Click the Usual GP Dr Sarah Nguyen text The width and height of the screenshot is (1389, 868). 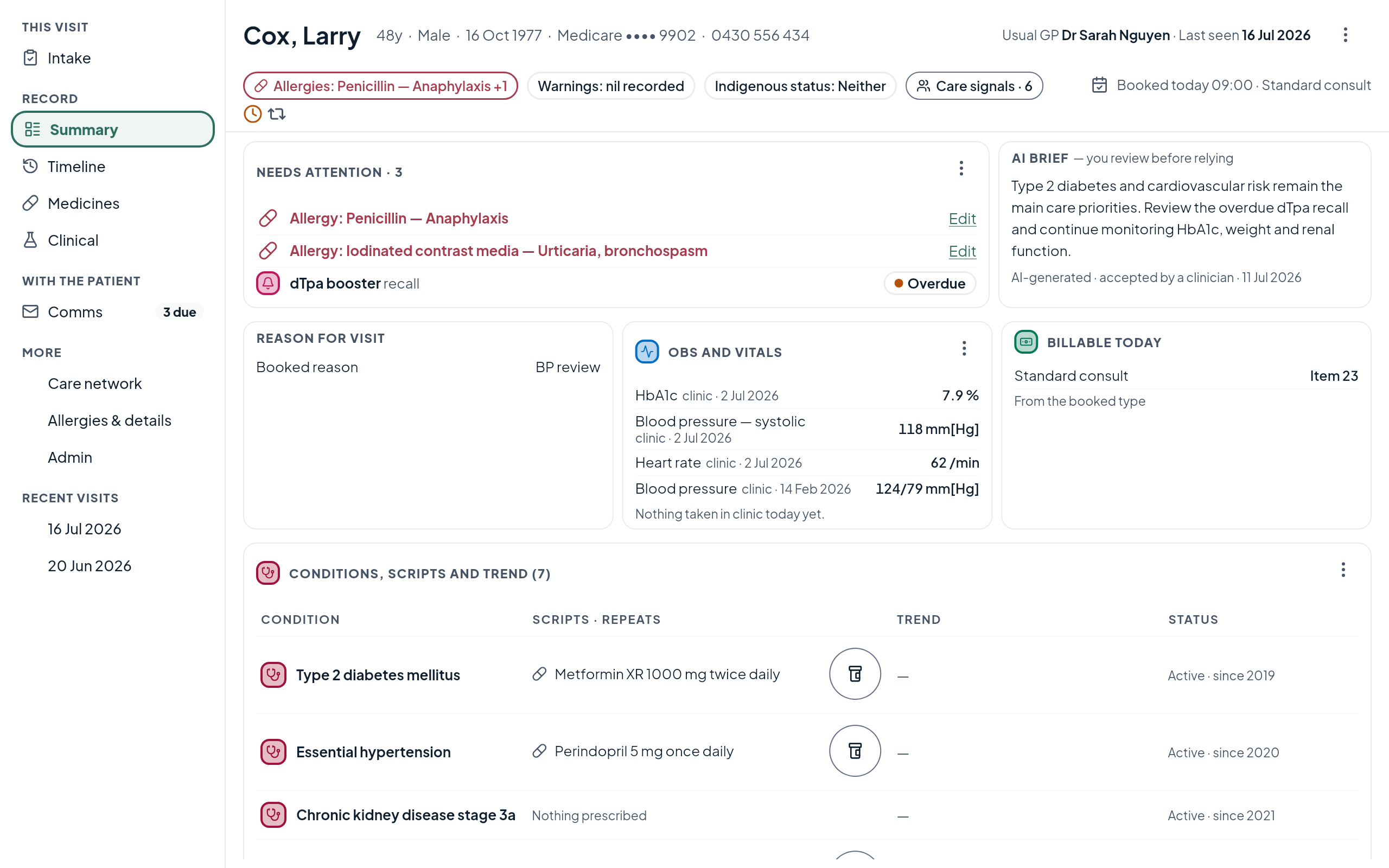coord(1085,35)
